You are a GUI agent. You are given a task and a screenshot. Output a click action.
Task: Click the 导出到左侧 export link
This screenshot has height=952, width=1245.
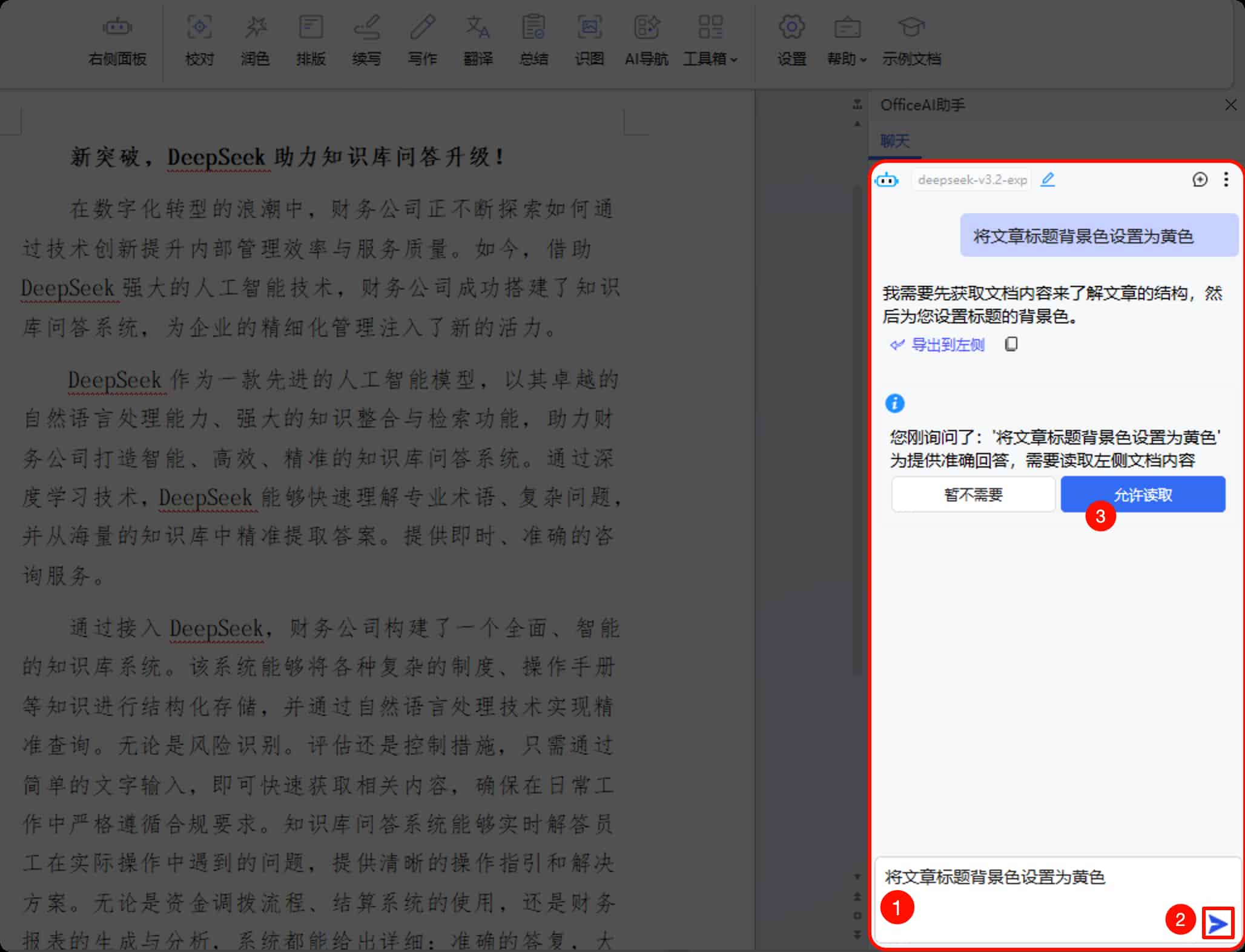pos(947,345)
